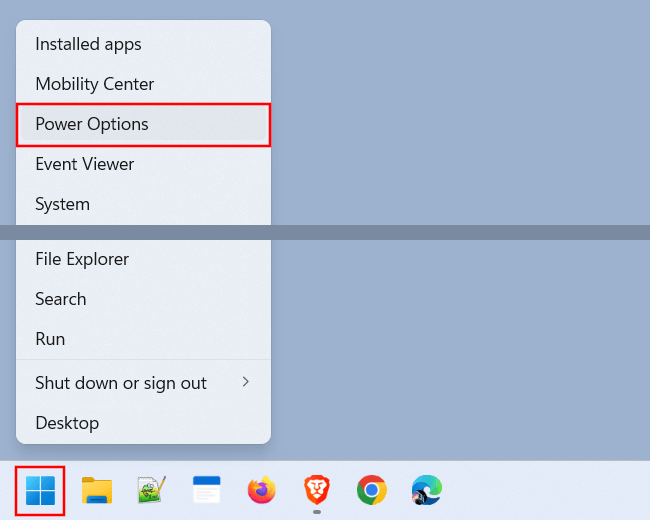Select Power Options in the menu

pos(143,124)
